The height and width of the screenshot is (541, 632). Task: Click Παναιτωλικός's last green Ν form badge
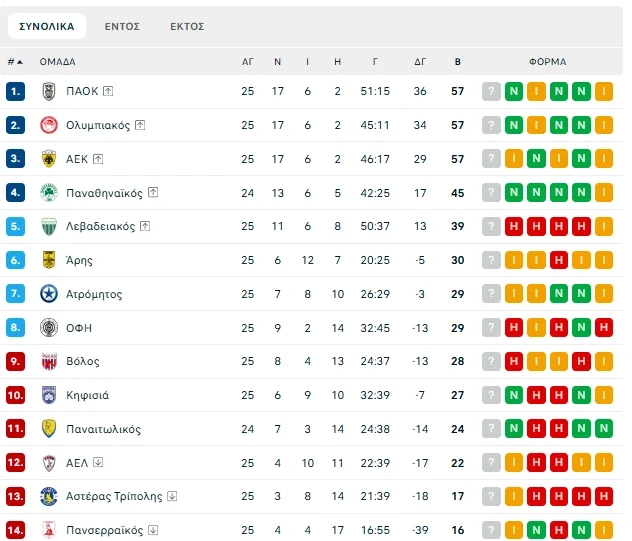(604, 429)
